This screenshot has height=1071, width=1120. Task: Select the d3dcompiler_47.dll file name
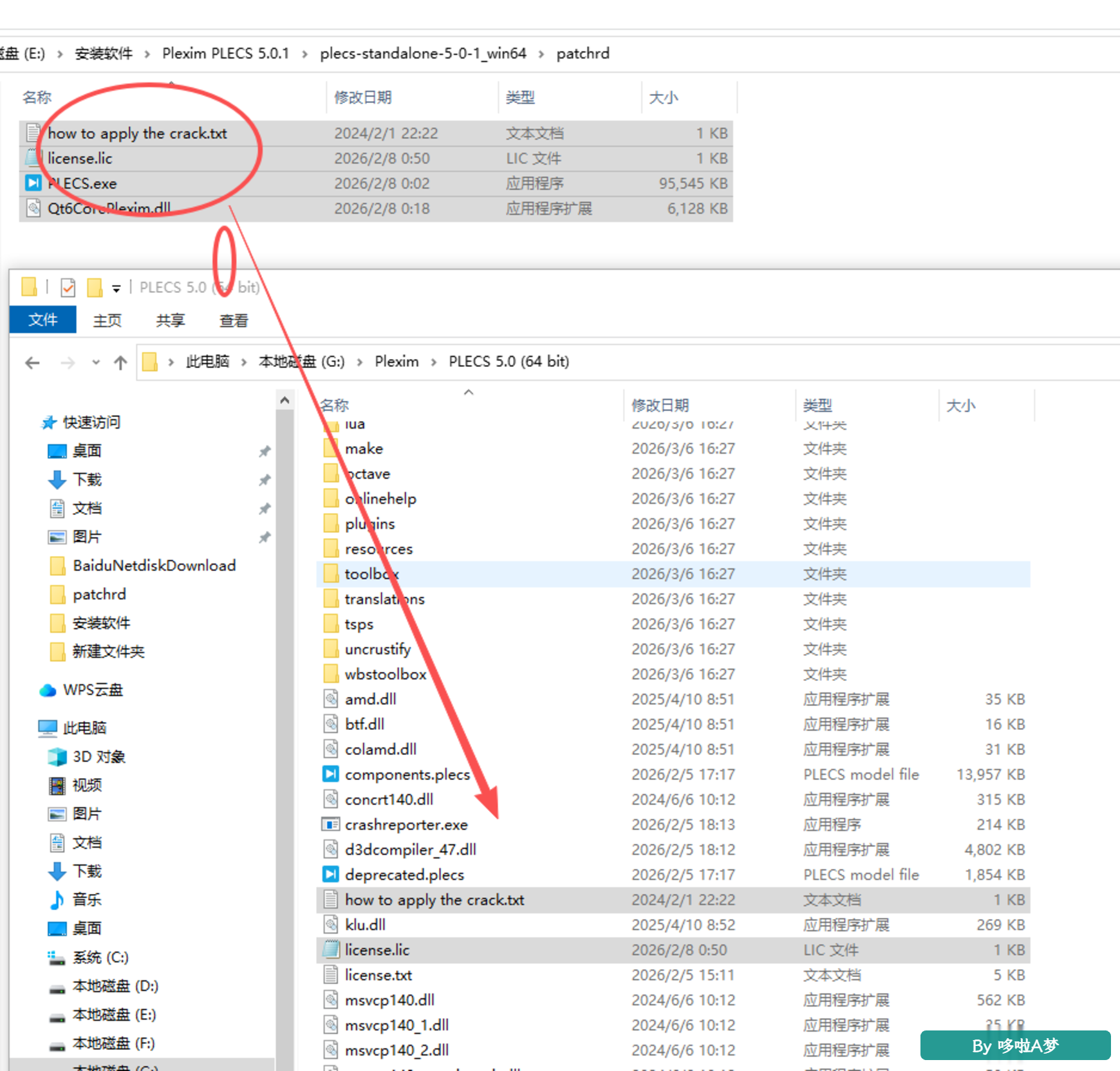pyautogui.click(x=411, y=850)
